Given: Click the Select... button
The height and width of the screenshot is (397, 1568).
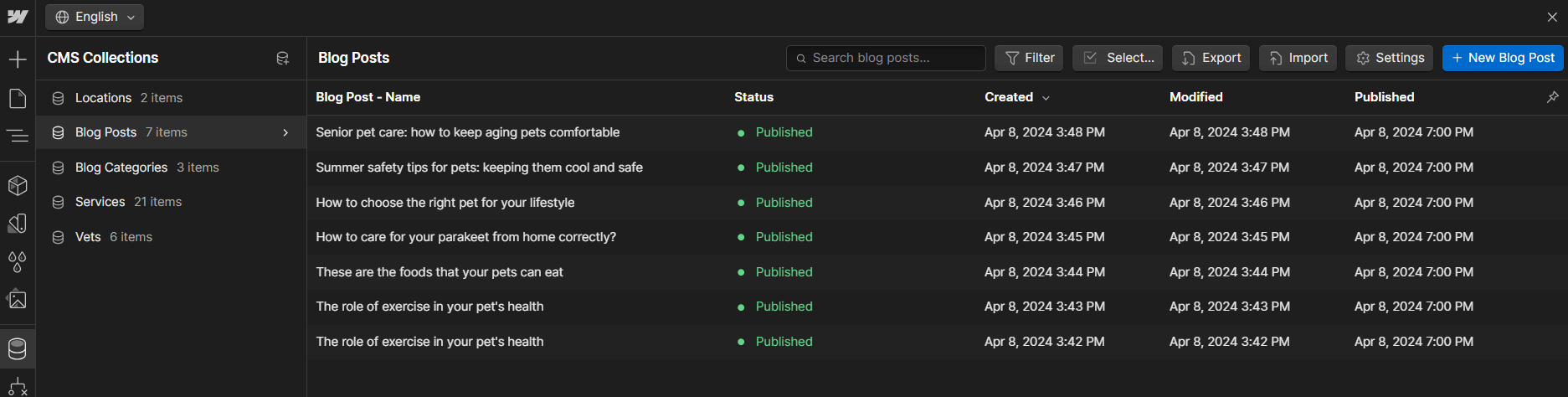Looking at the screenshot, I should (x=1118, y=58).
